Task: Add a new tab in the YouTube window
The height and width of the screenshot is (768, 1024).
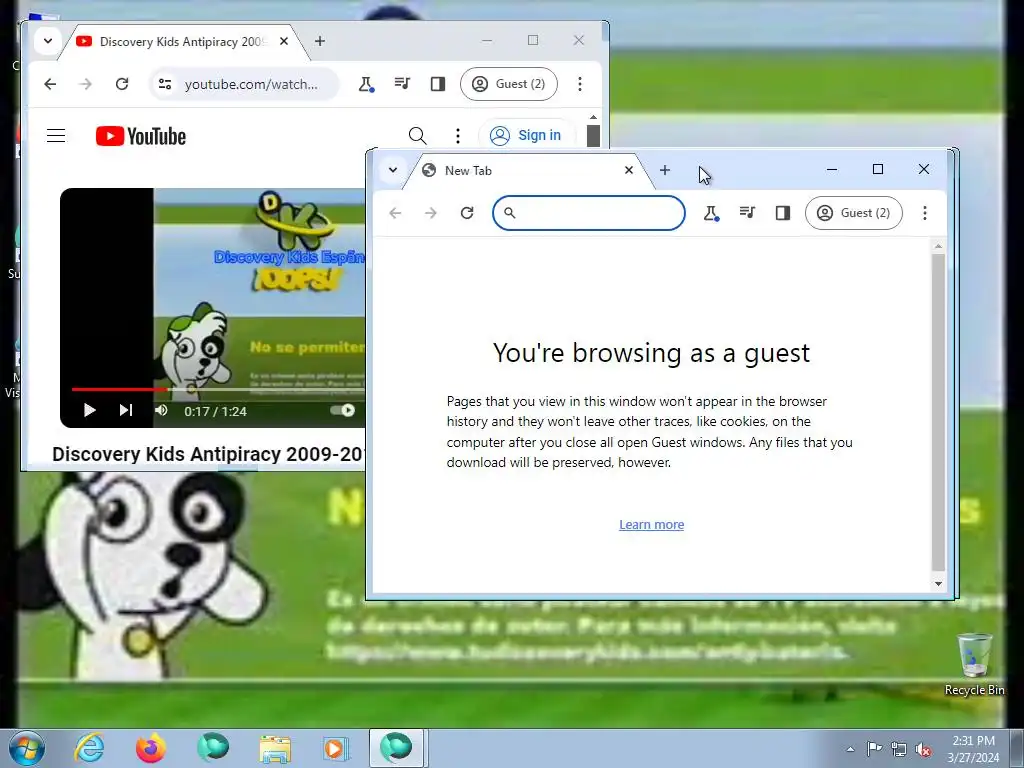Action: click(320, 41)
